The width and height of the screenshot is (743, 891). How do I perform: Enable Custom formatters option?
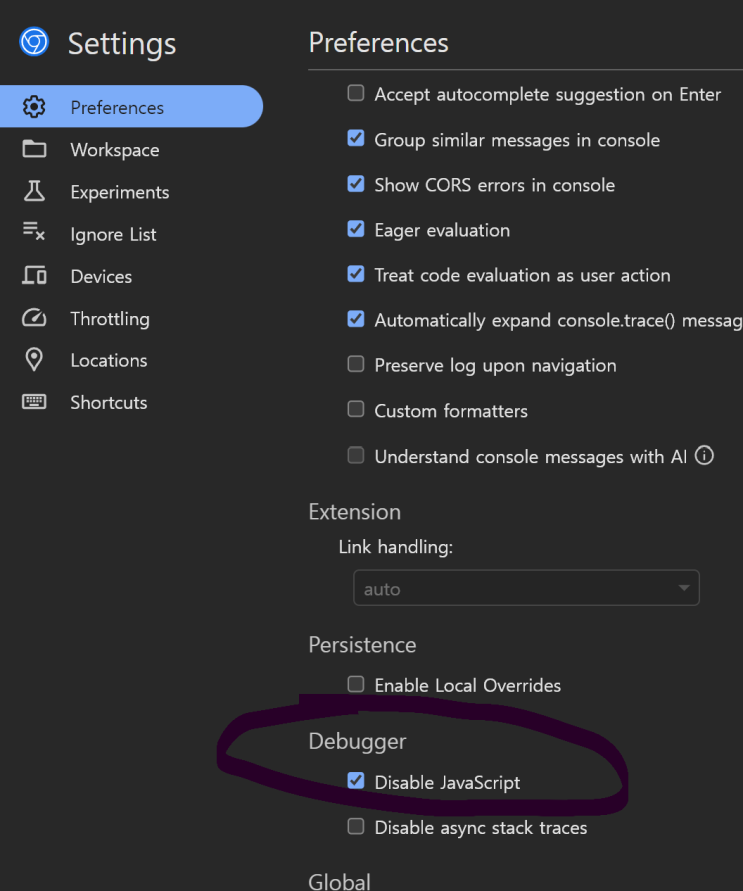click(356, 410)
